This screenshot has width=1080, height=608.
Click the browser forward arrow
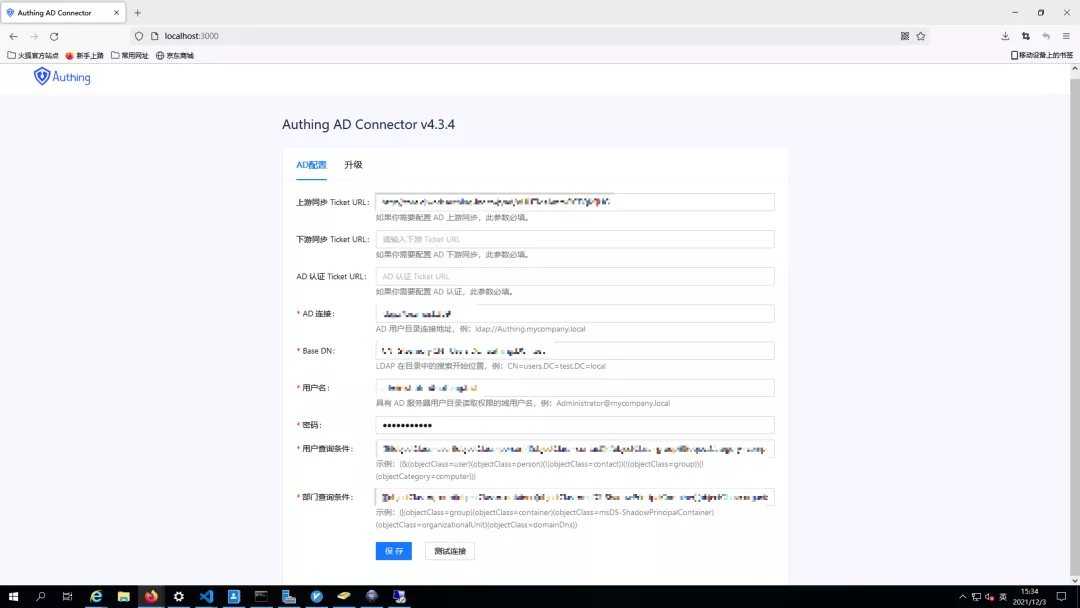[x=34, y=36]
